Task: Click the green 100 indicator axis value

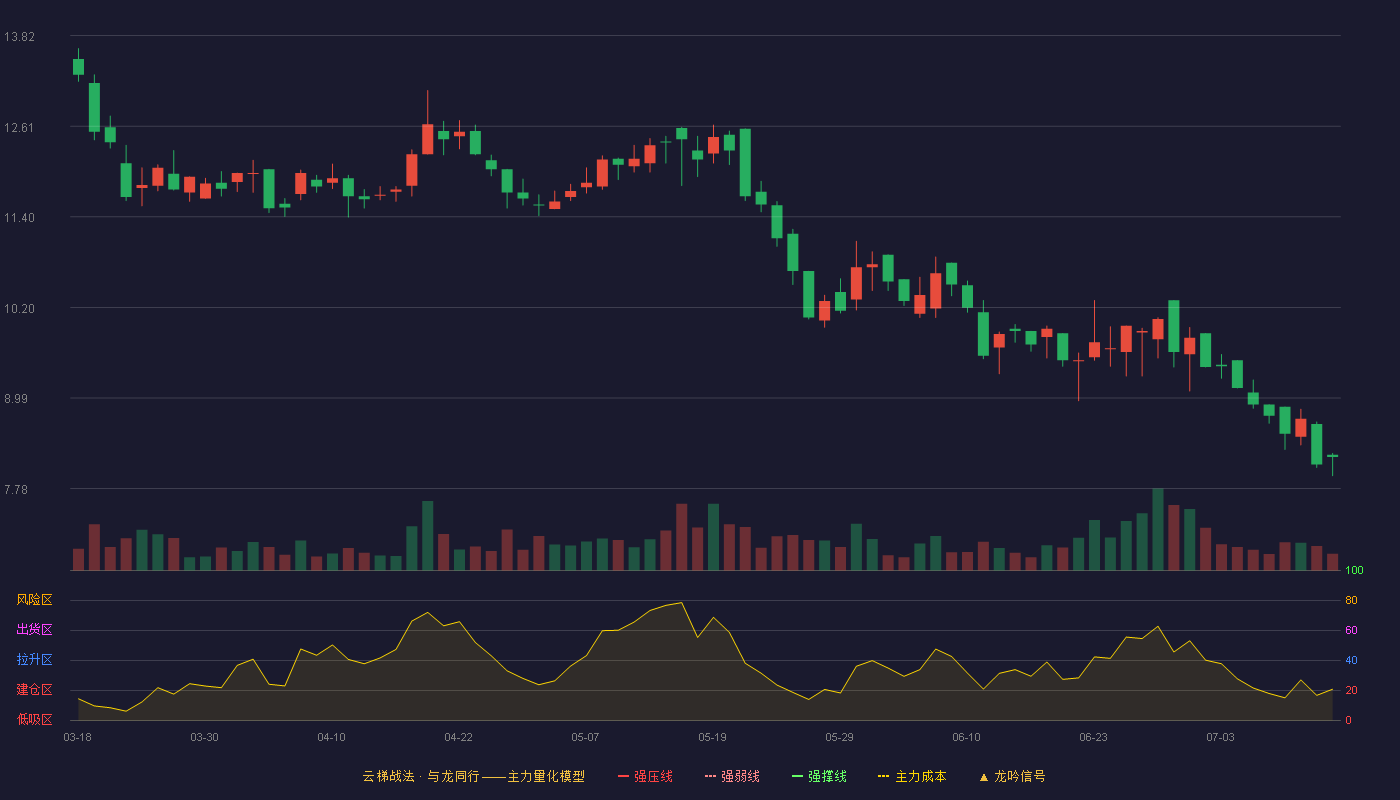Action: (1354, 571)
